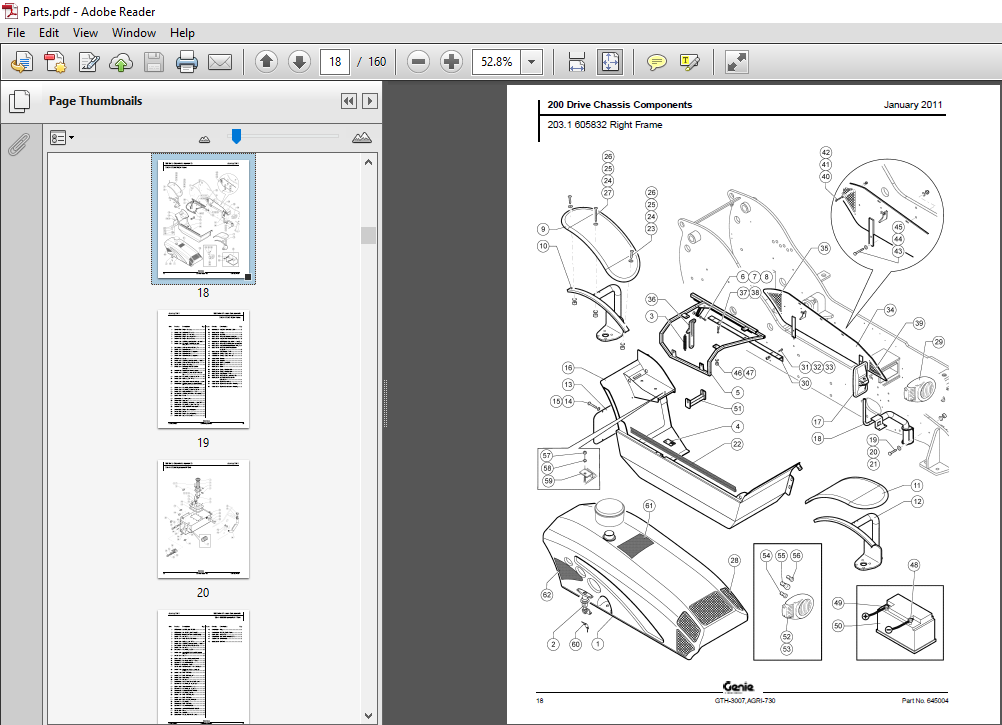Click the page number field showing 18
Screen dimensions: 1002x725
point(335,62)
